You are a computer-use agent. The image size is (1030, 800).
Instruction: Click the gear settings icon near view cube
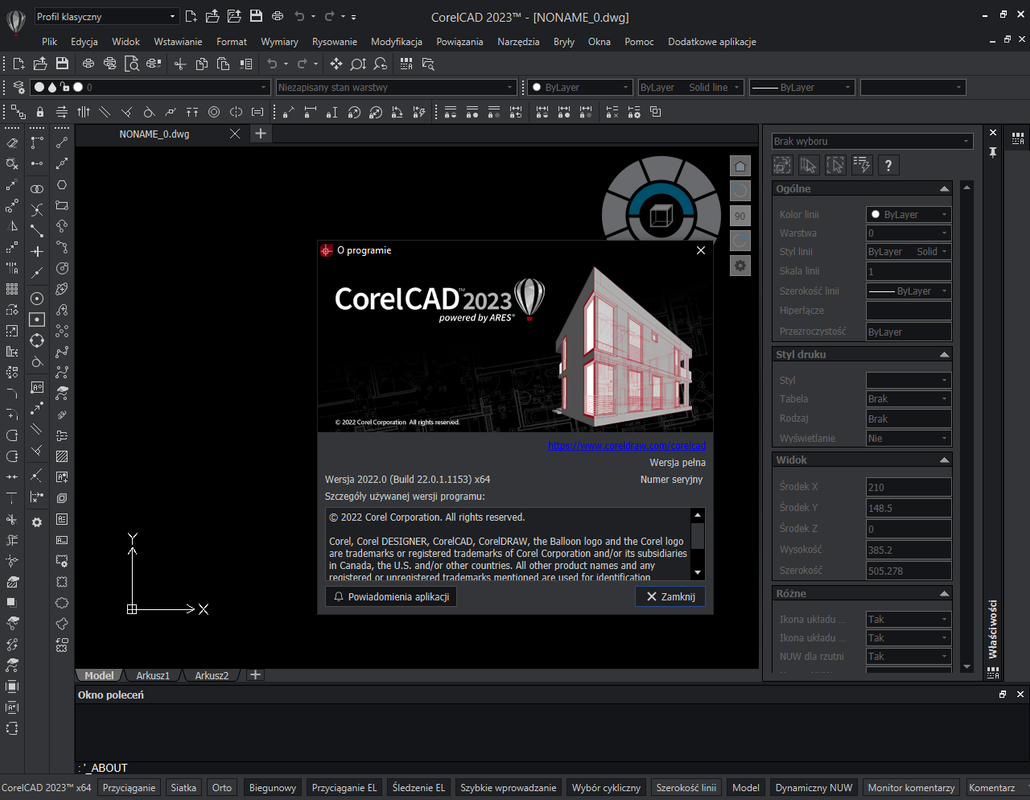tap(740, 266)
